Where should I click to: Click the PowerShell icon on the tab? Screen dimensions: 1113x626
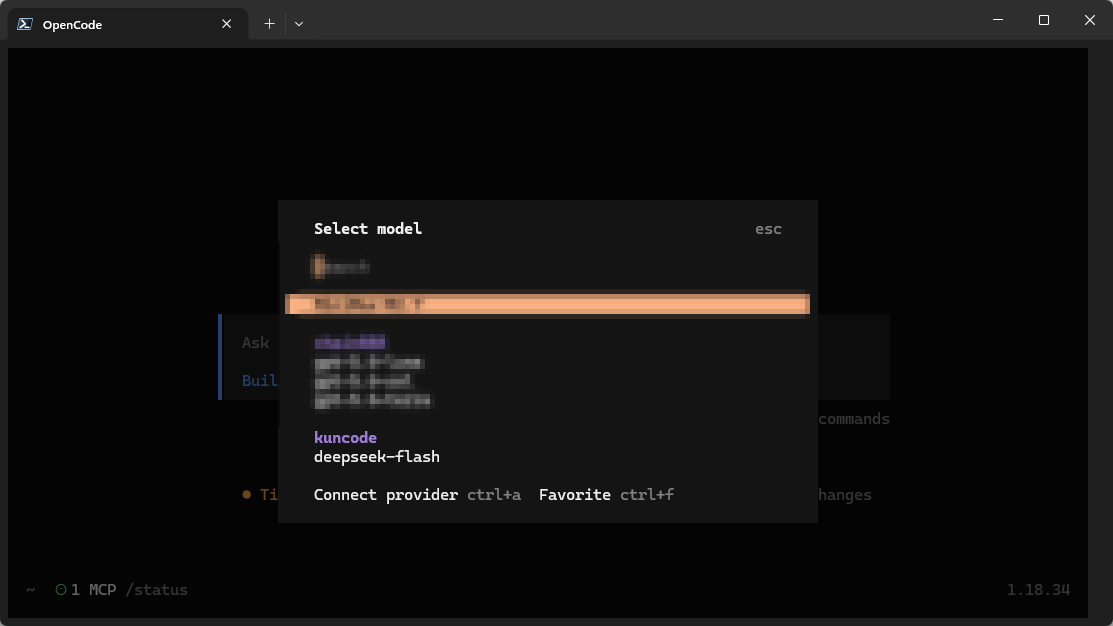pos(25,24)
